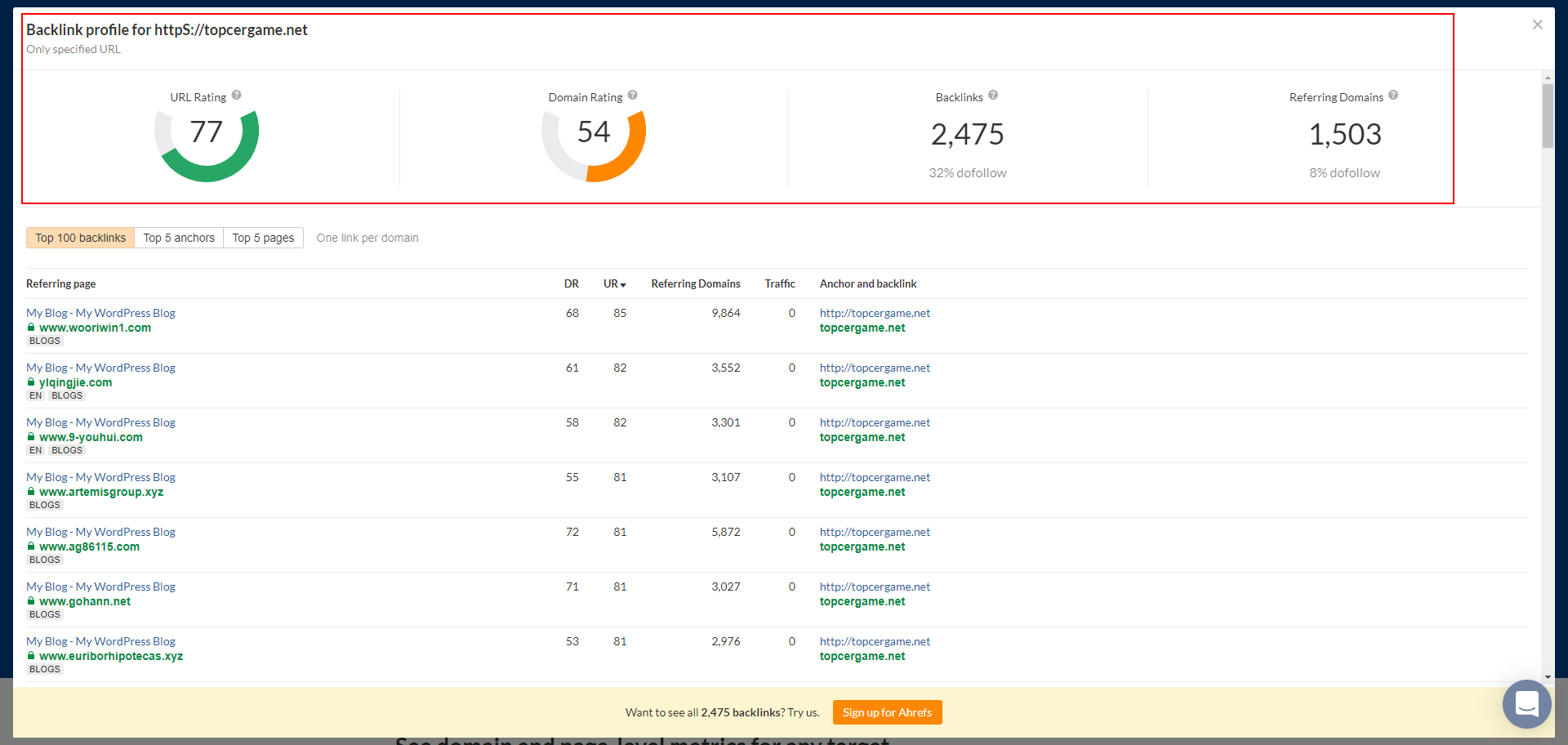Click the Domain Rating help question mark icon
Screen dimensions: 1568x745
(633, 96)
